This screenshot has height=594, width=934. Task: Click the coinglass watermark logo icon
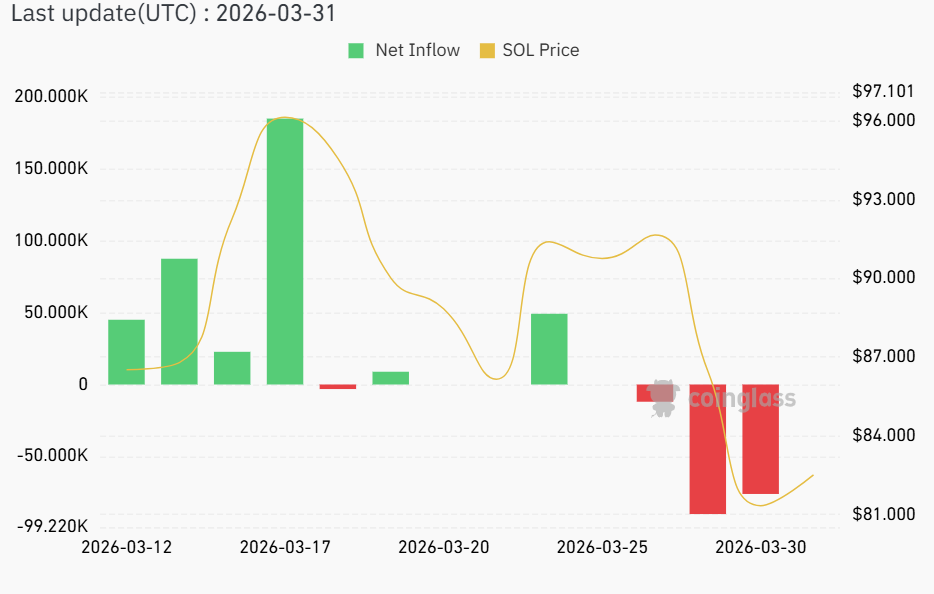[x=661, y=398]
